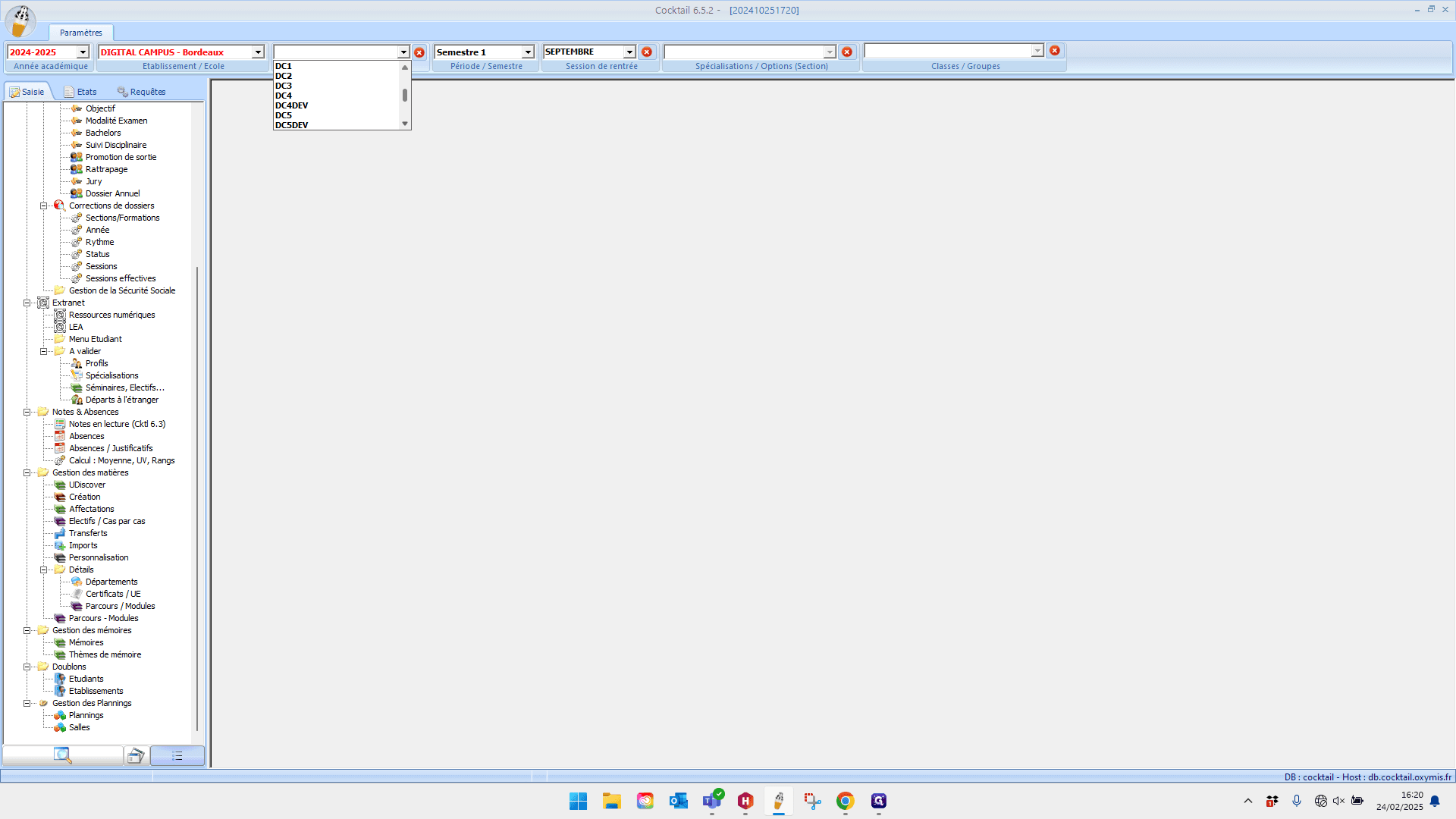Open the Spécialisations / Options dropdown
Image resolution: width=1456 pixels, height=819 pixels.
830,52
